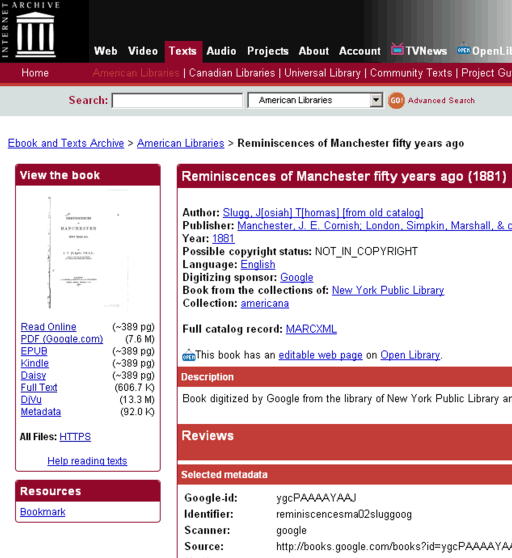Open the About navigation tab
Screen dimensions: 512x558
coord(313,51)
